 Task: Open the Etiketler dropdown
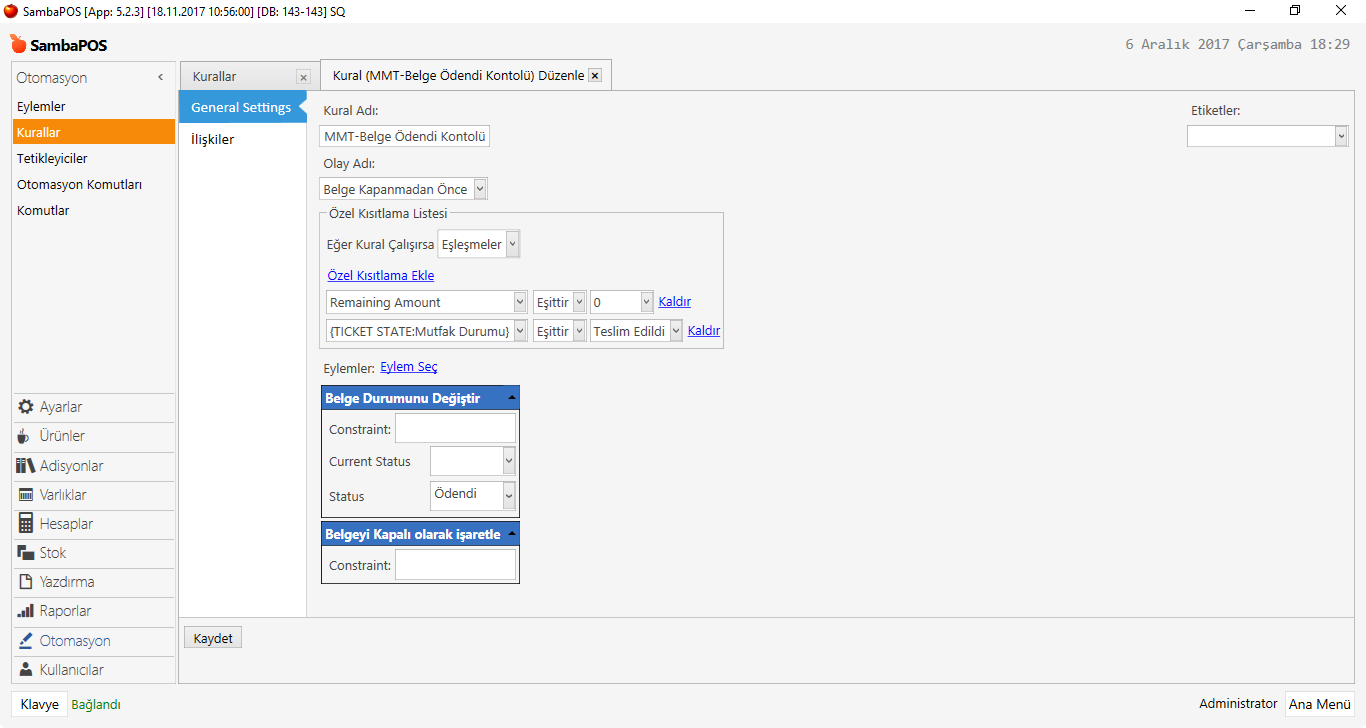(1341, 136)
